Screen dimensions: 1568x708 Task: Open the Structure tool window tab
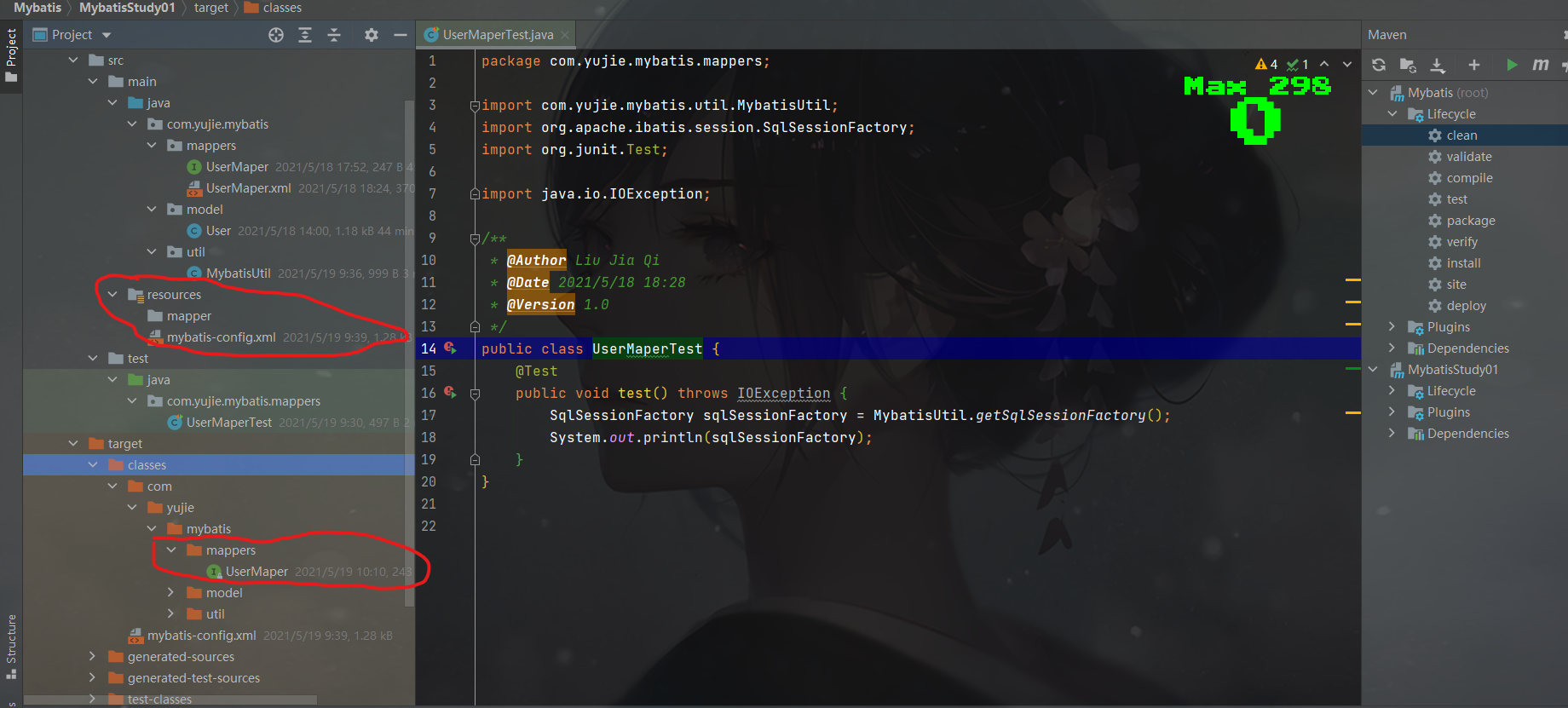(11, 646)
